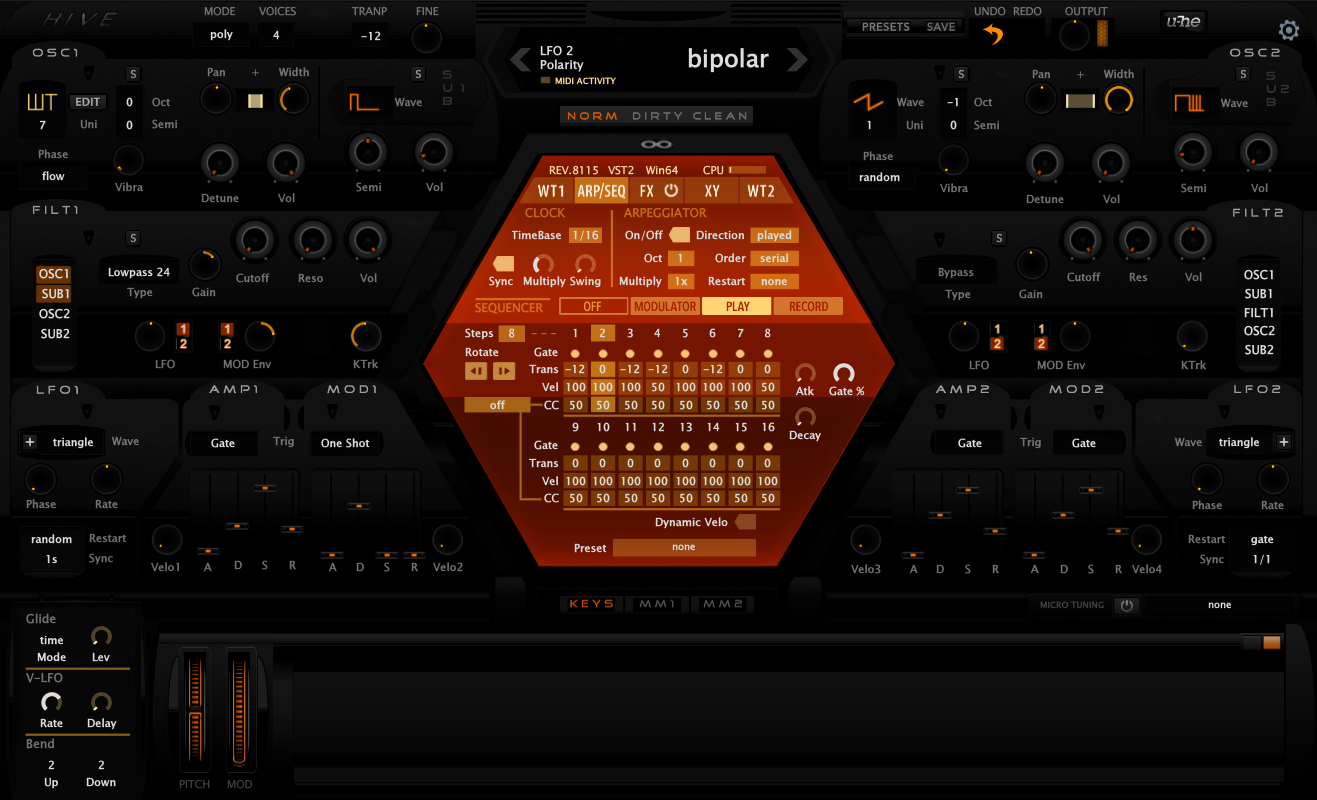Click the link infinity icon above hexagon

coord(656,145)
